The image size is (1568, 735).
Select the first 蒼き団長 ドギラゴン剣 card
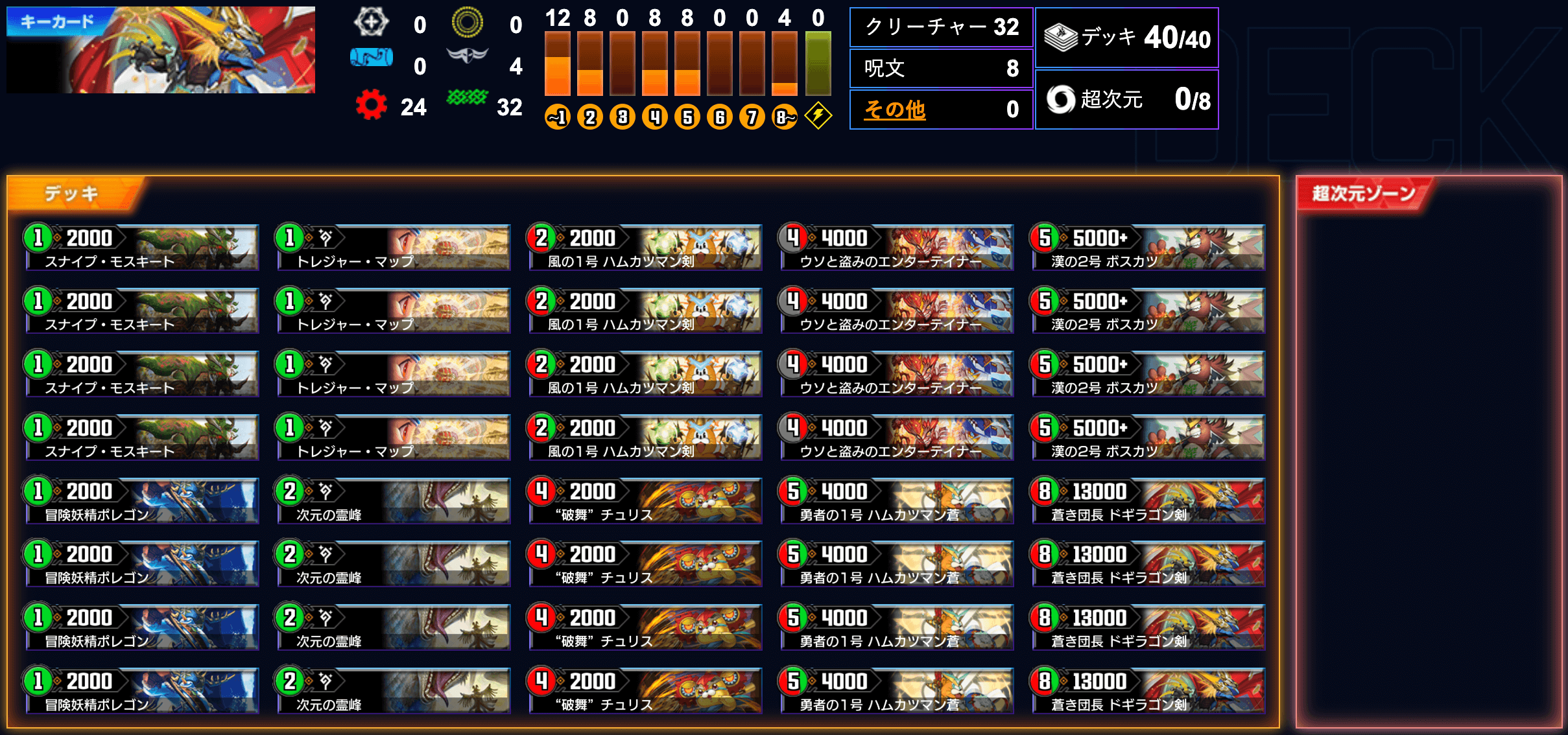(1148, 501)
